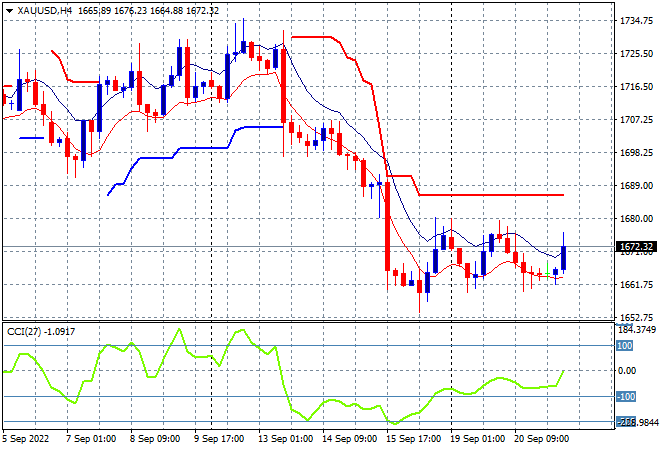The image size is (660, 450).
Task: Click the 20 Sep 09:00 time label
Action: [541, 439]
